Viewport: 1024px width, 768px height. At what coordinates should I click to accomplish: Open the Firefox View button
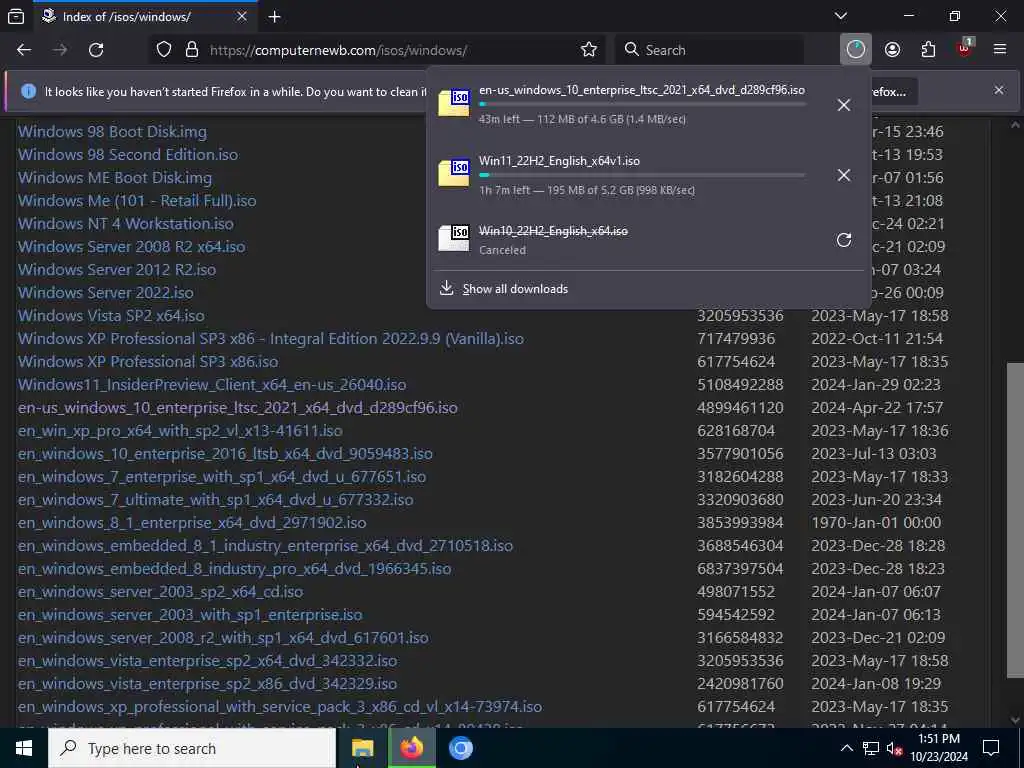tap(16, 16)
